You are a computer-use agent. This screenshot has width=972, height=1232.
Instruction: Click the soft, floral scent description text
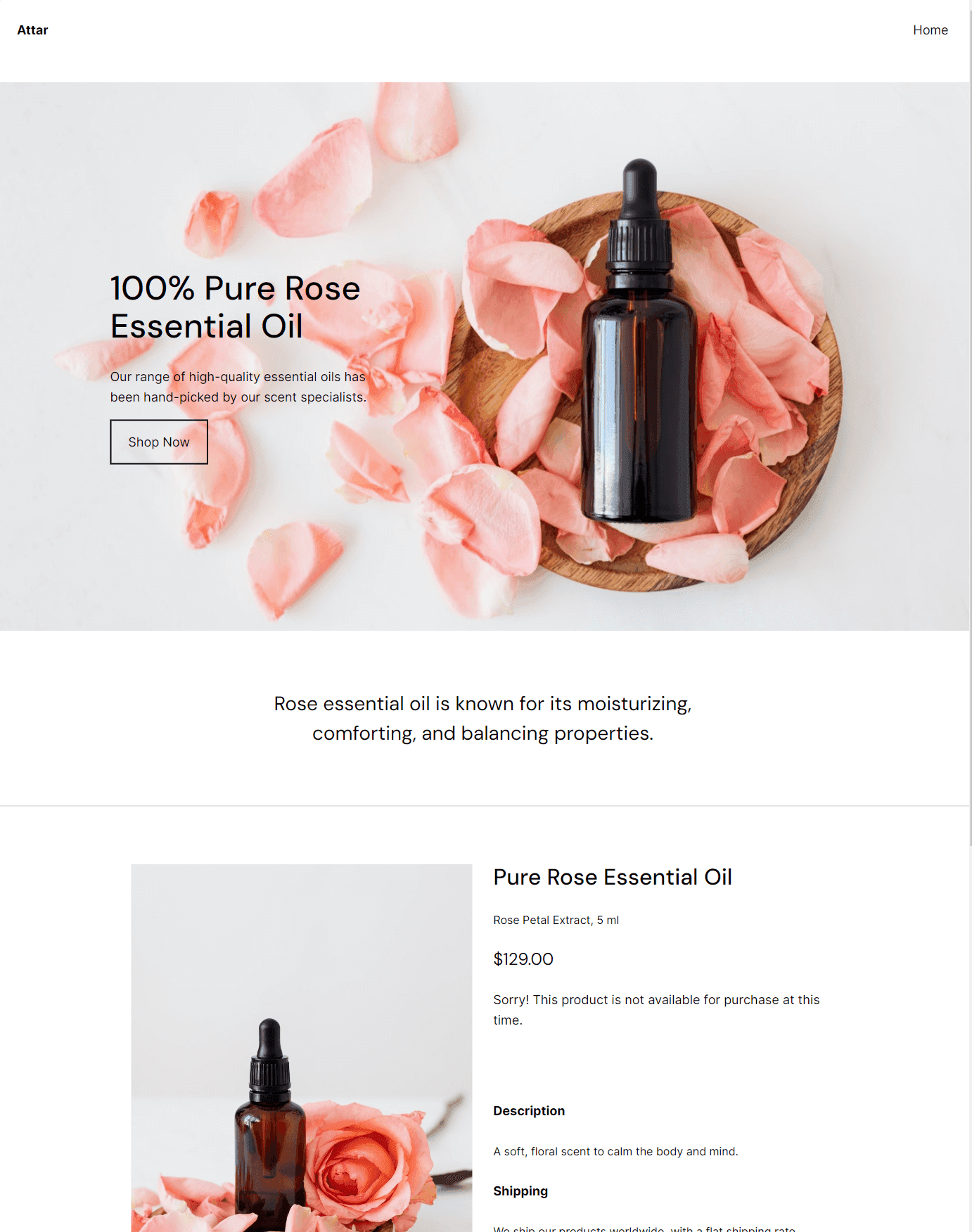click(x=615, y=1151)
